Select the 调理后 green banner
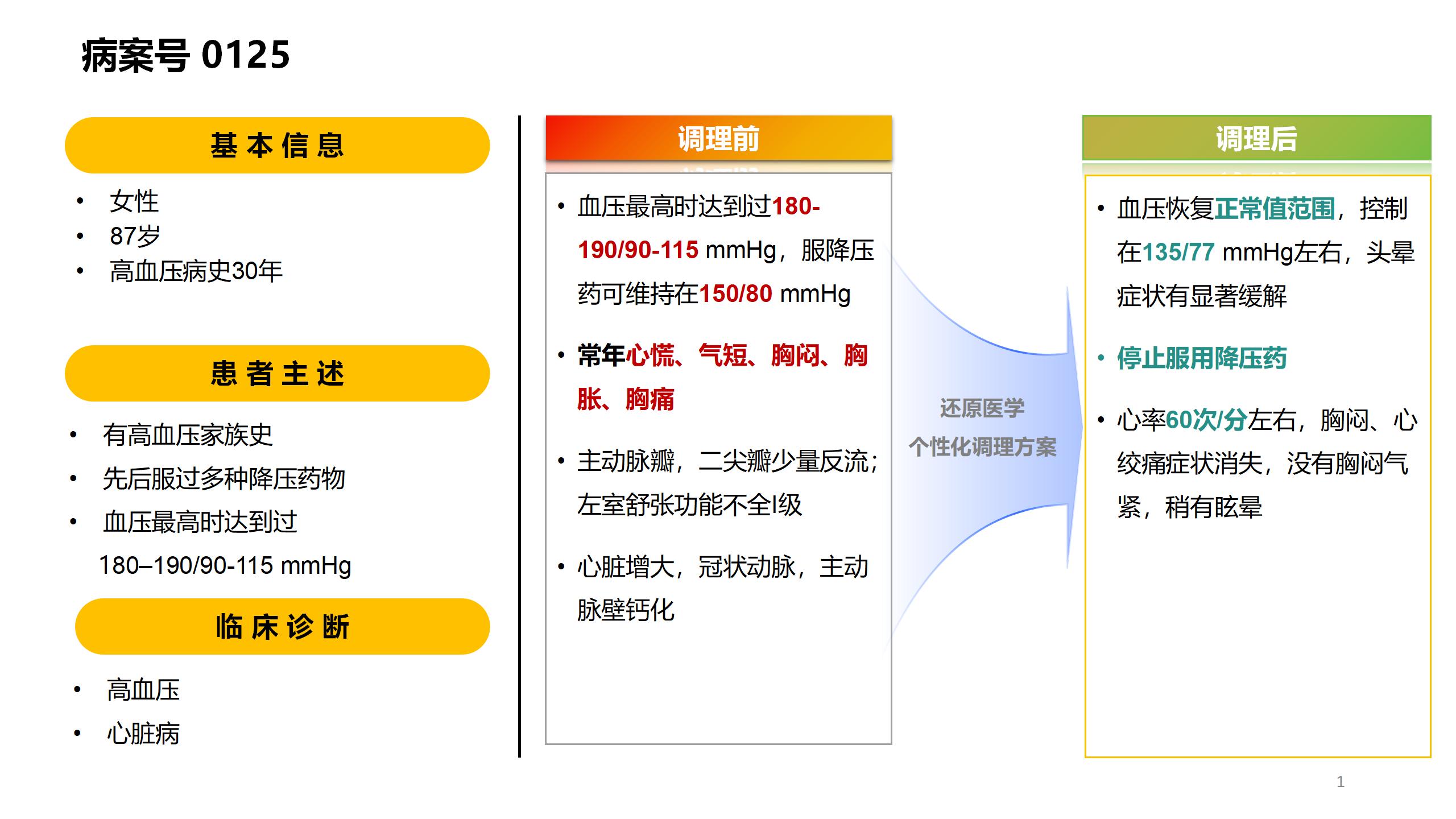1456x819 pixels. coord(1256,139)
